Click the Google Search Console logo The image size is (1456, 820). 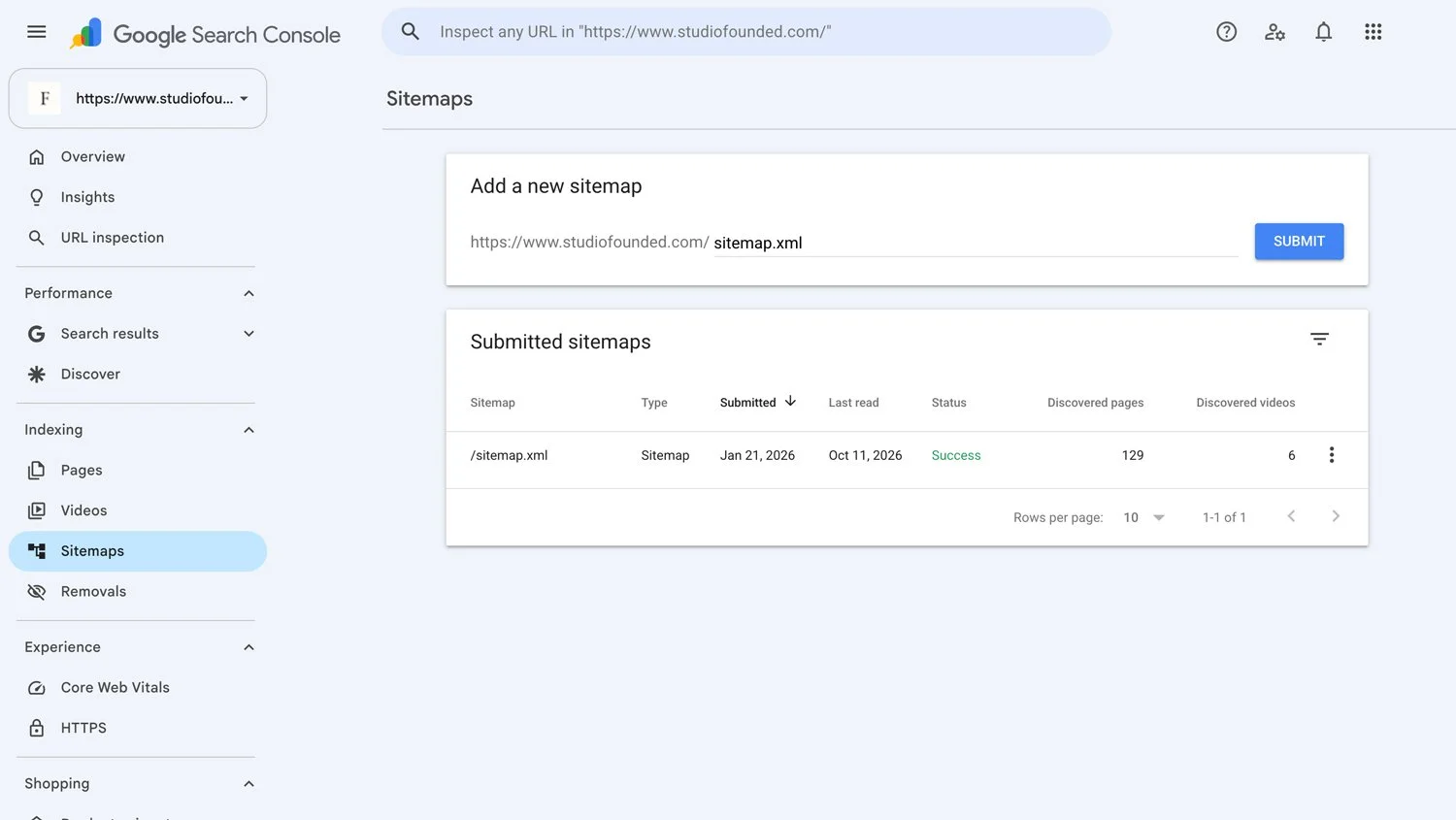(205, 34)
